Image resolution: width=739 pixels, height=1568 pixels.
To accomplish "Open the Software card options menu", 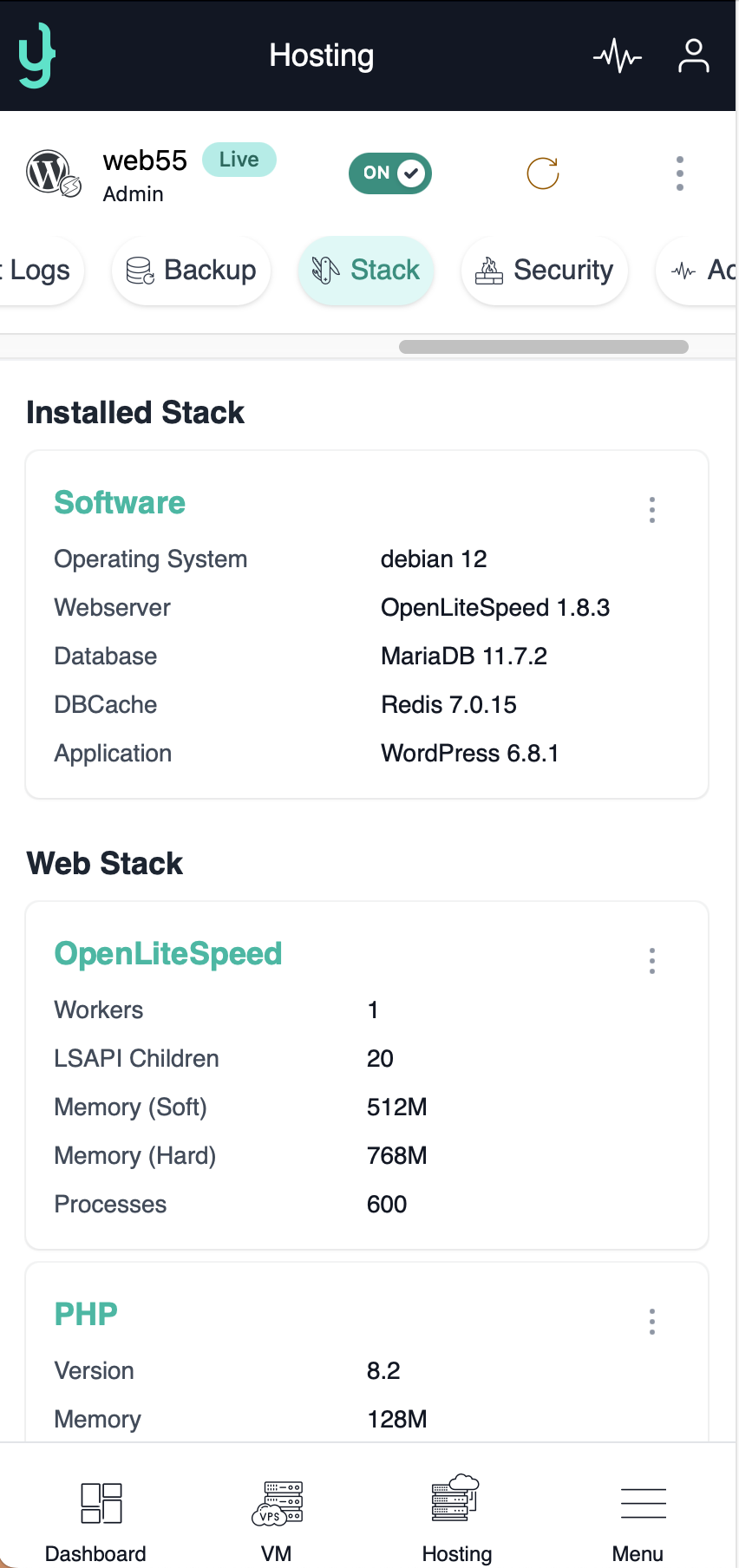I will [x=652, y=510].
